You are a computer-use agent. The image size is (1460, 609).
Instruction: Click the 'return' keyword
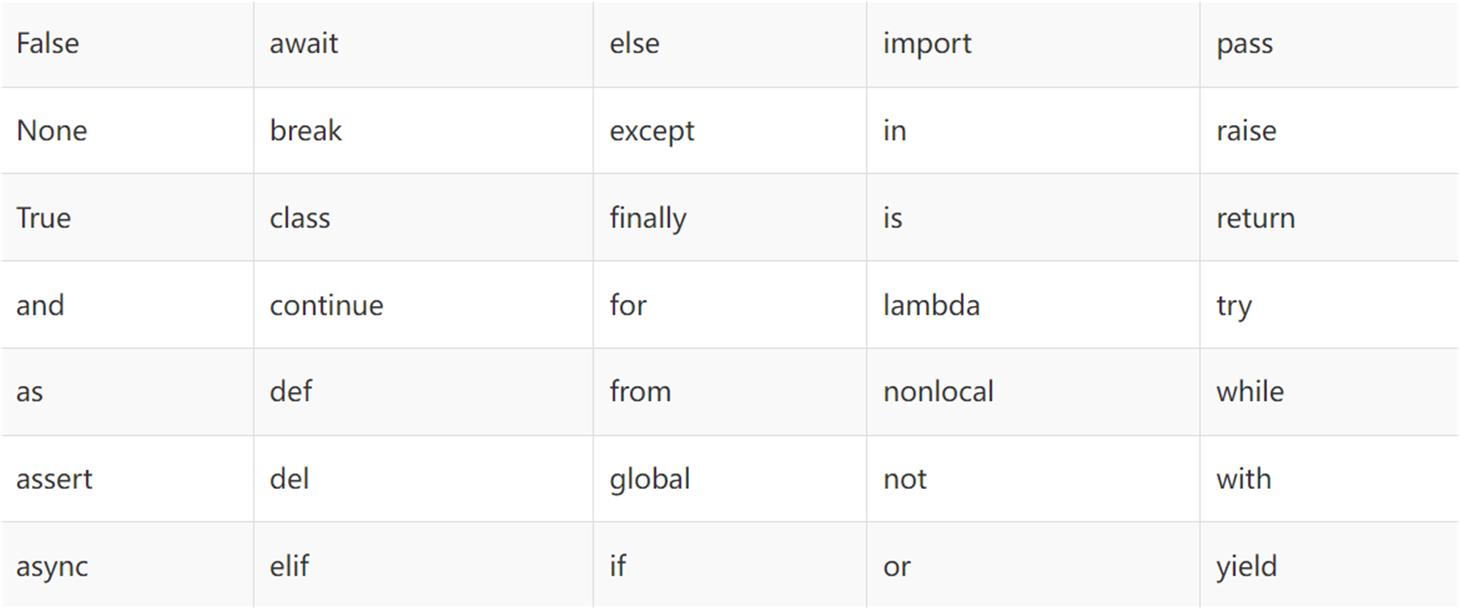click(1255, 218)
